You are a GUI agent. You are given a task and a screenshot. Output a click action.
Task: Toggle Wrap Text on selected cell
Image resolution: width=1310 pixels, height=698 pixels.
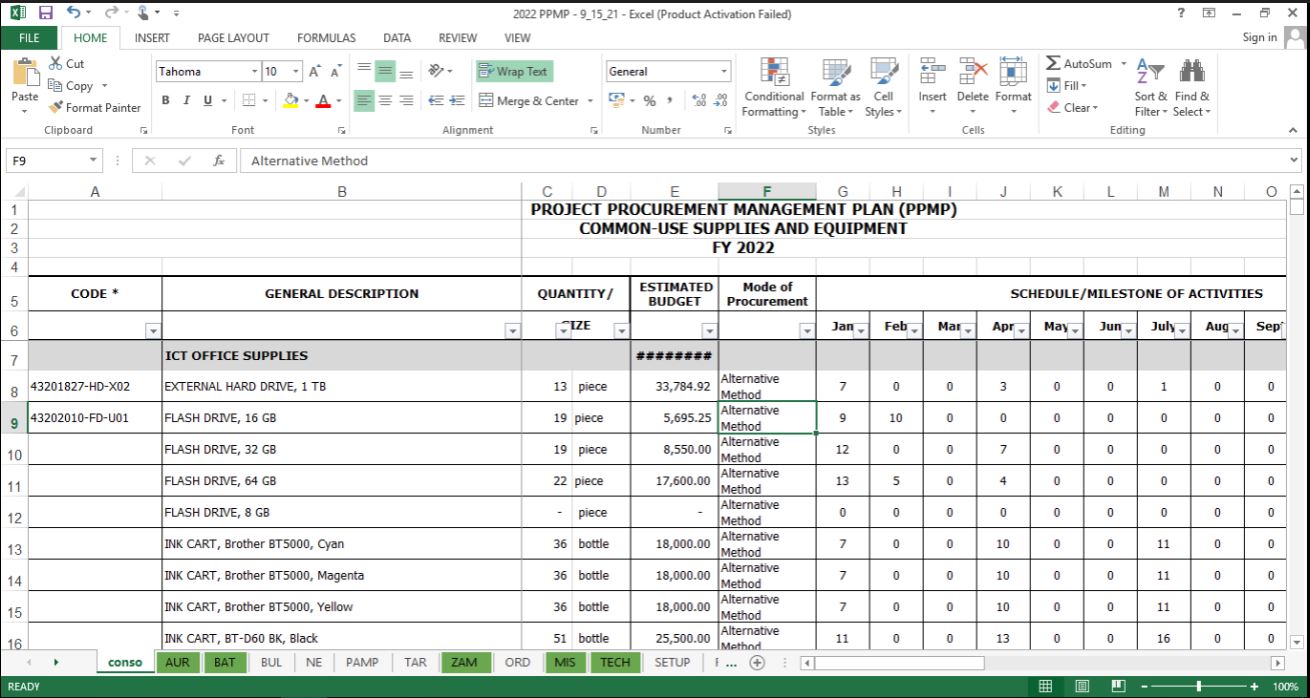click(514, 72)
